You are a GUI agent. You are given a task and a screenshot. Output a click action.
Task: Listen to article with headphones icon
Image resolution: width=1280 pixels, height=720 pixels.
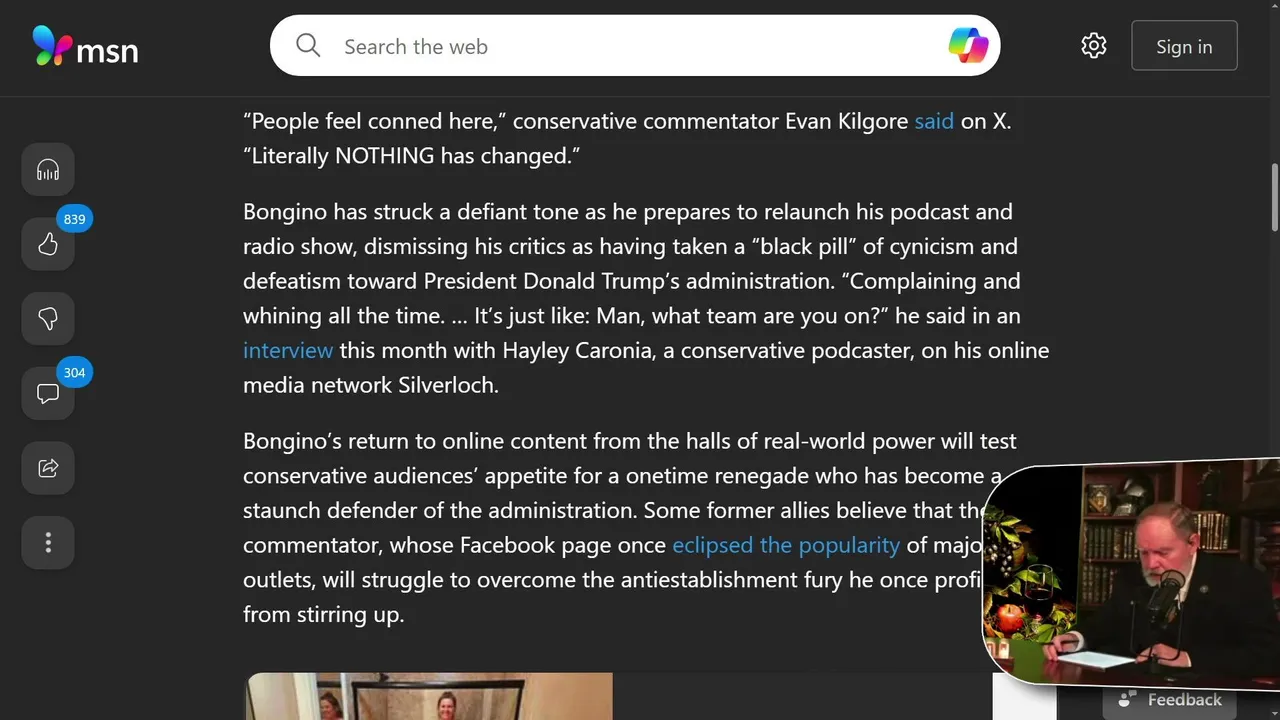point(48,170)
